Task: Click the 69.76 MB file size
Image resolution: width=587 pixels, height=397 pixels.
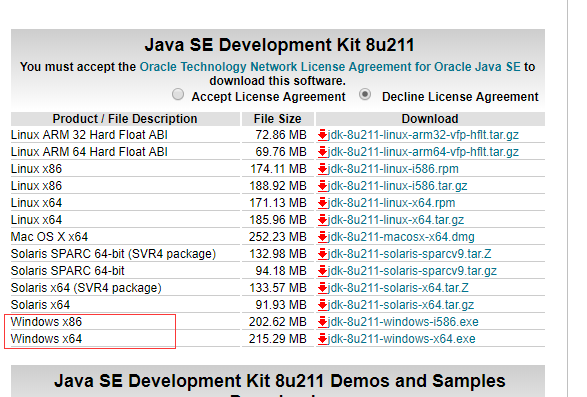Action: (281, 152)
